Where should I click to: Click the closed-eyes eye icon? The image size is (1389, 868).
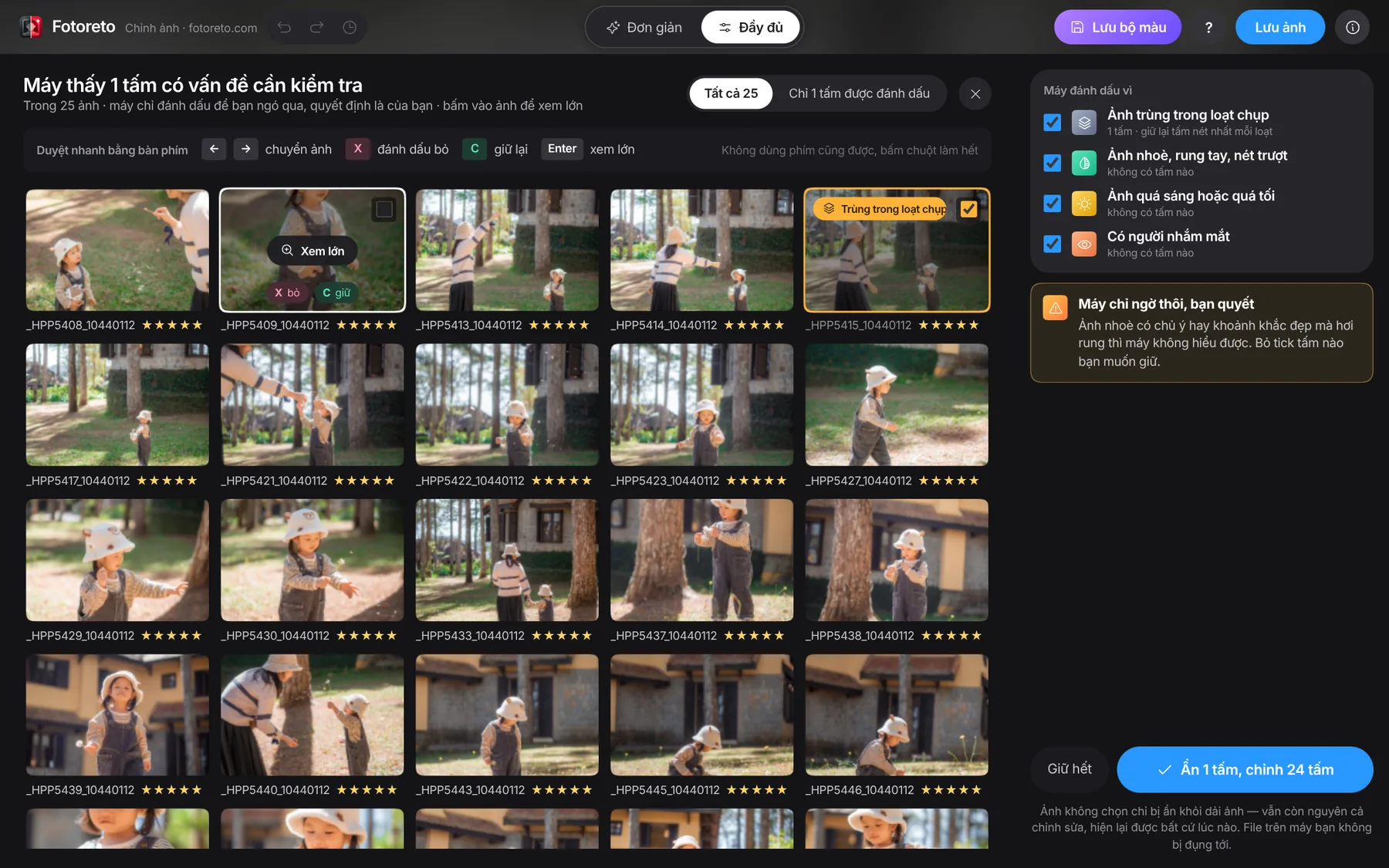pos(1084,244)
